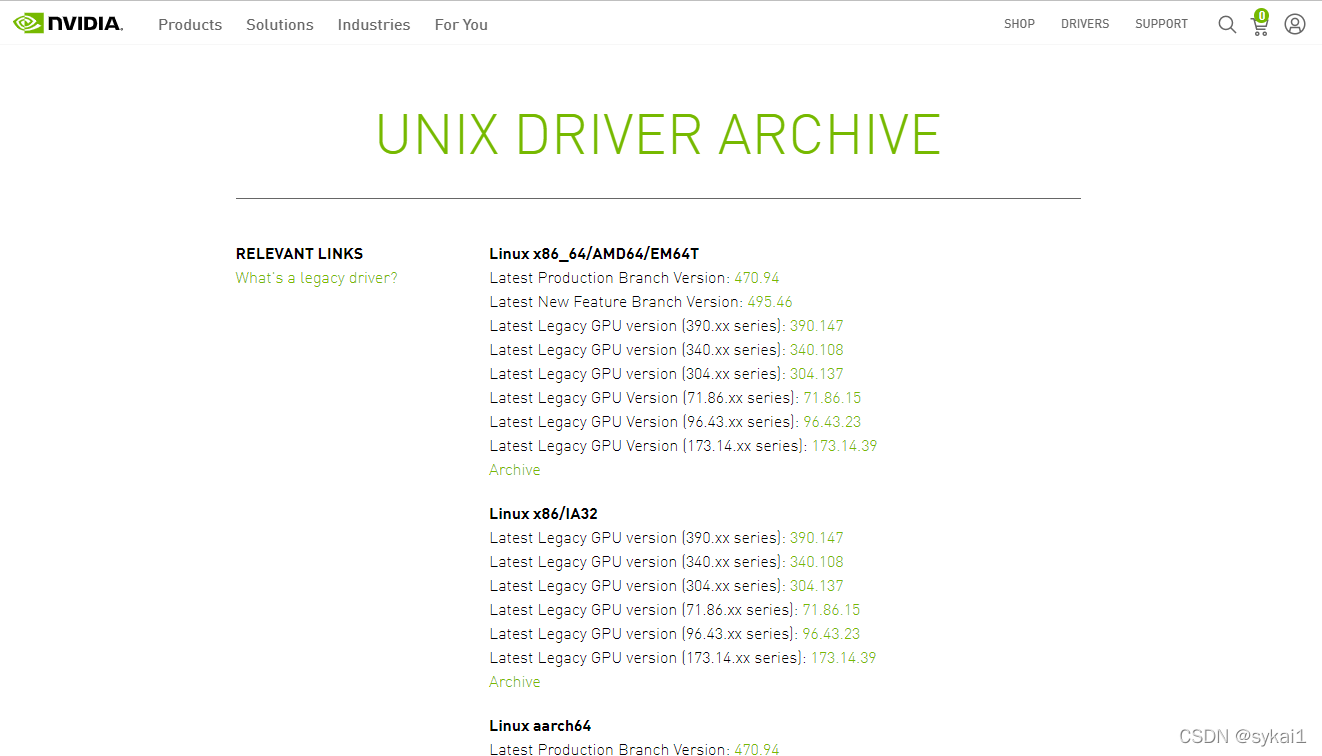Open x86_64 legacy version 304.137

pos(817,374)
